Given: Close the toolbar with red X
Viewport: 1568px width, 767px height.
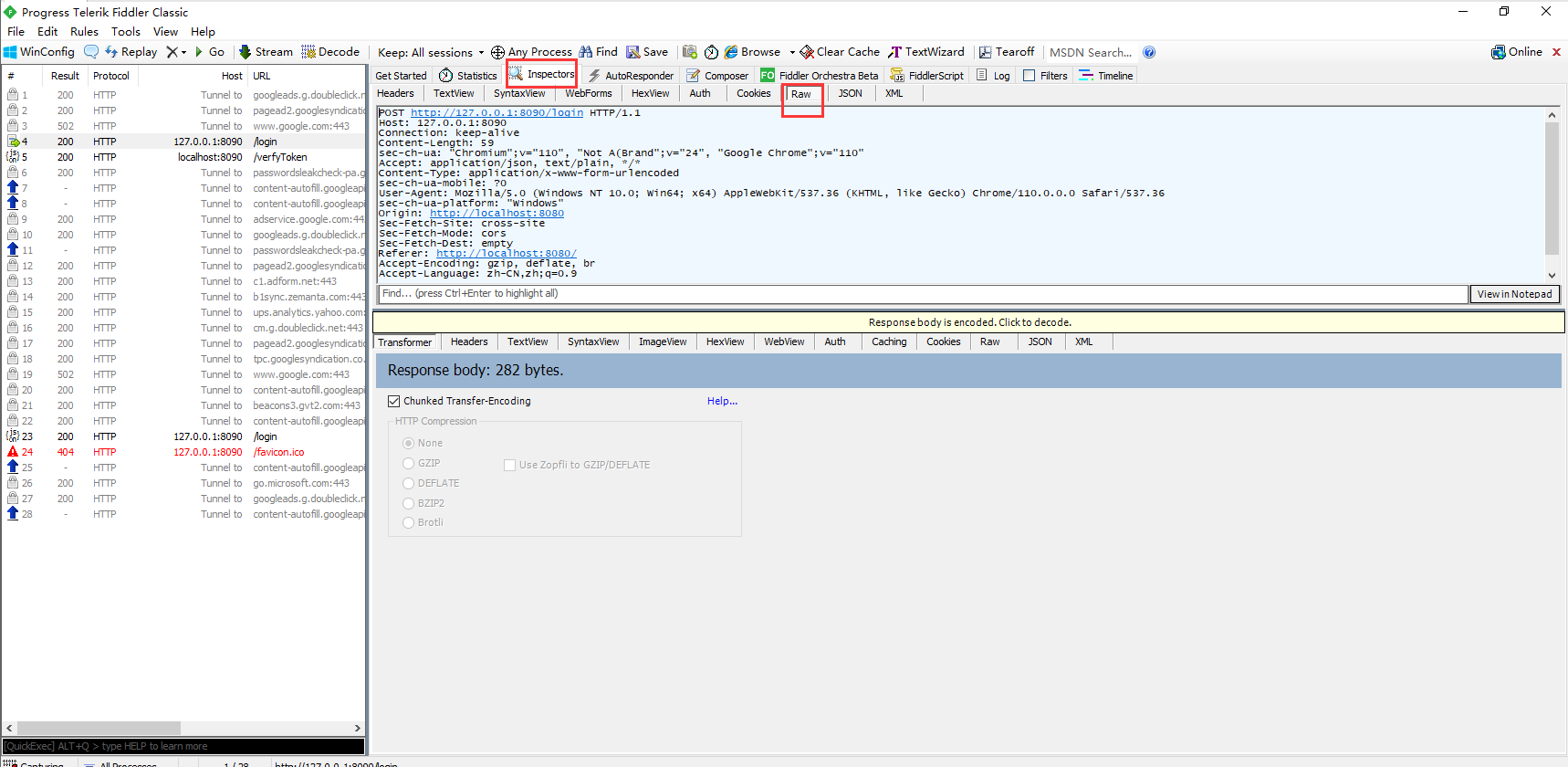Looking at the screenshot, I should pos(1556,52).
